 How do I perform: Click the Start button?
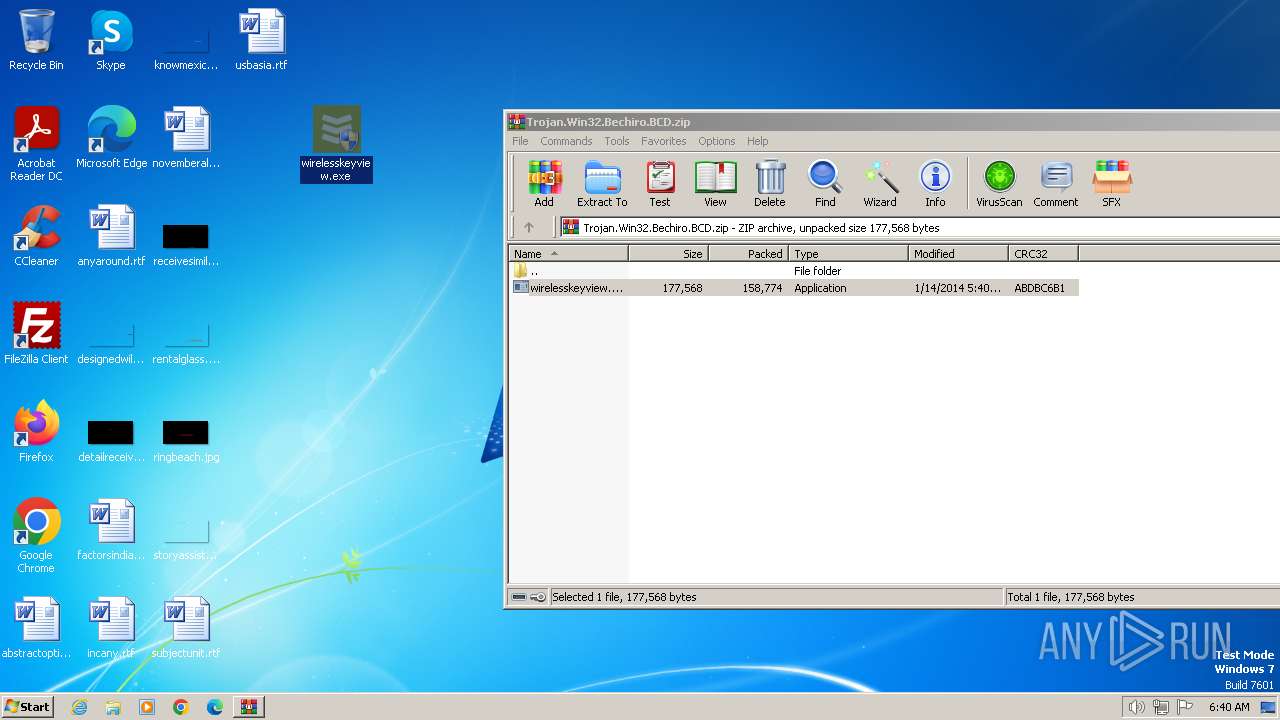click(x=28, y=707)
